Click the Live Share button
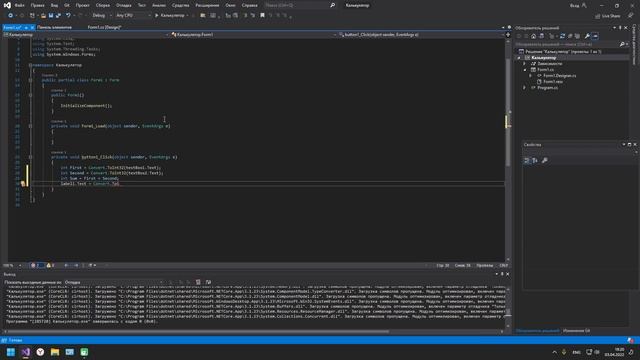The width and height of the screenshot is (640, 360). coord(608,16)
